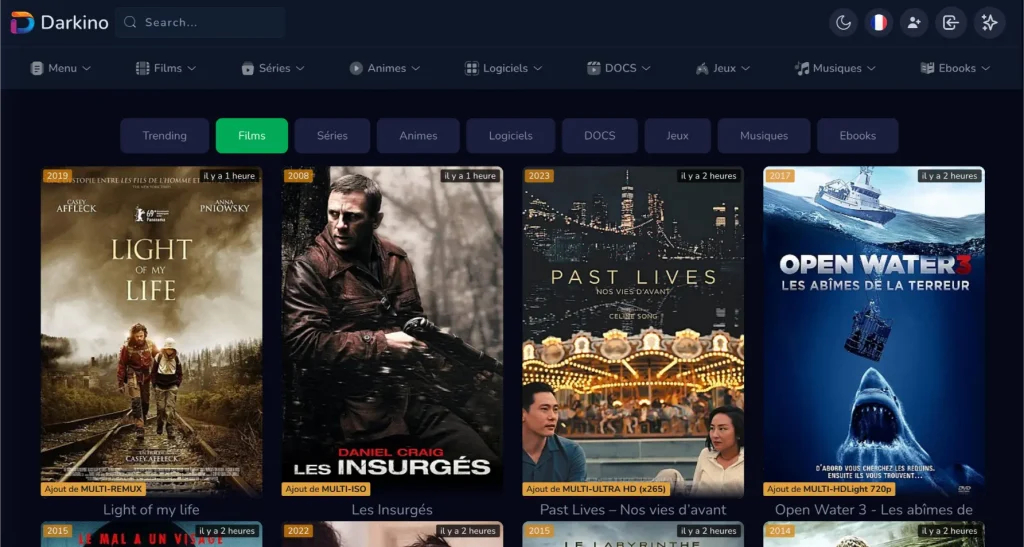The height and width of the screenshot is (547, 1024).
Task: Open the Les Insurgés poster
Action: pos(392,332)
